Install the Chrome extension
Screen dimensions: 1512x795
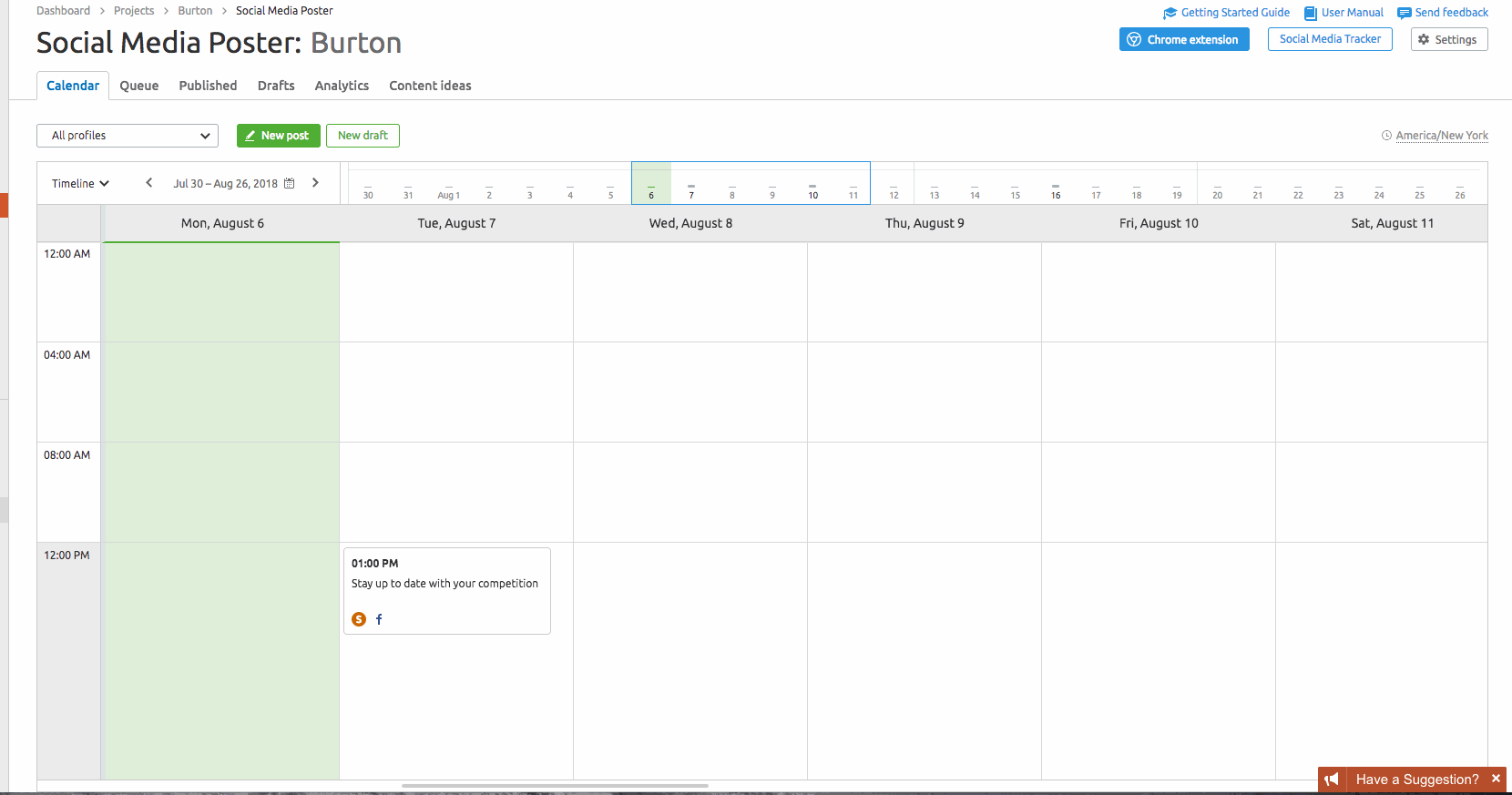[1183, 39]
